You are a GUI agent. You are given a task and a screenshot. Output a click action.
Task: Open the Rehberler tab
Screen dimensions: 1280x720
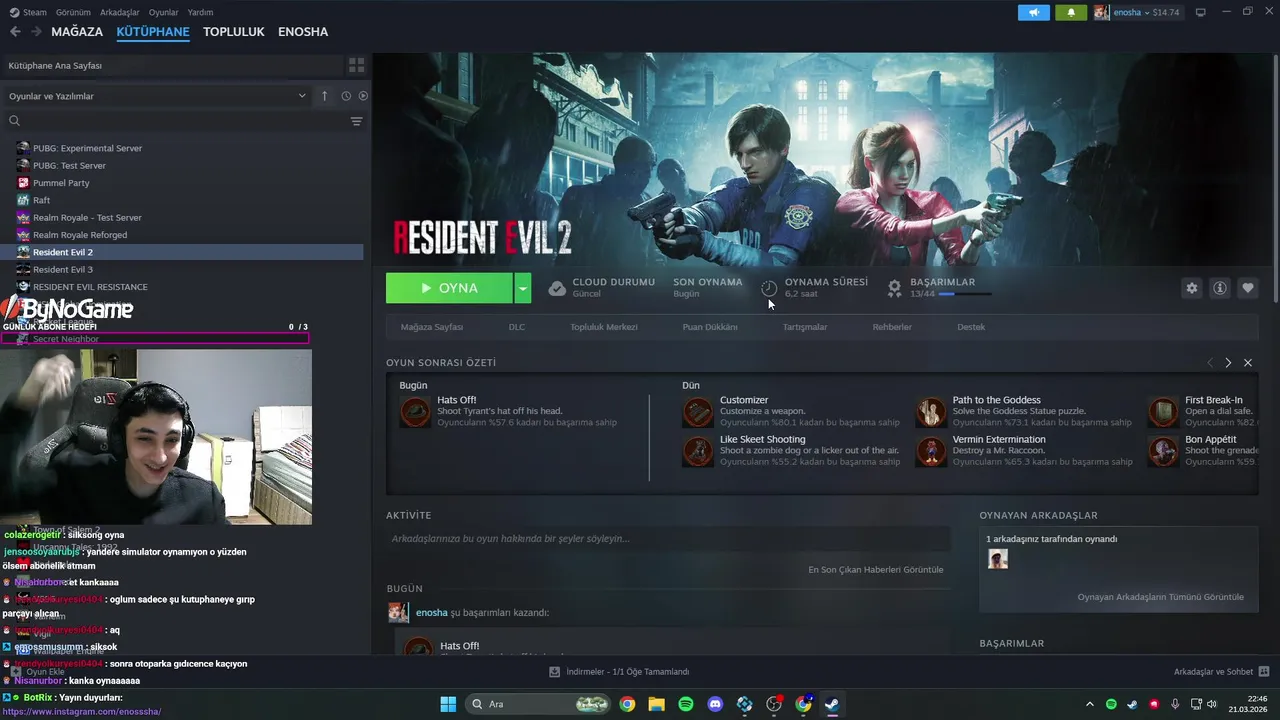(892, 327)
